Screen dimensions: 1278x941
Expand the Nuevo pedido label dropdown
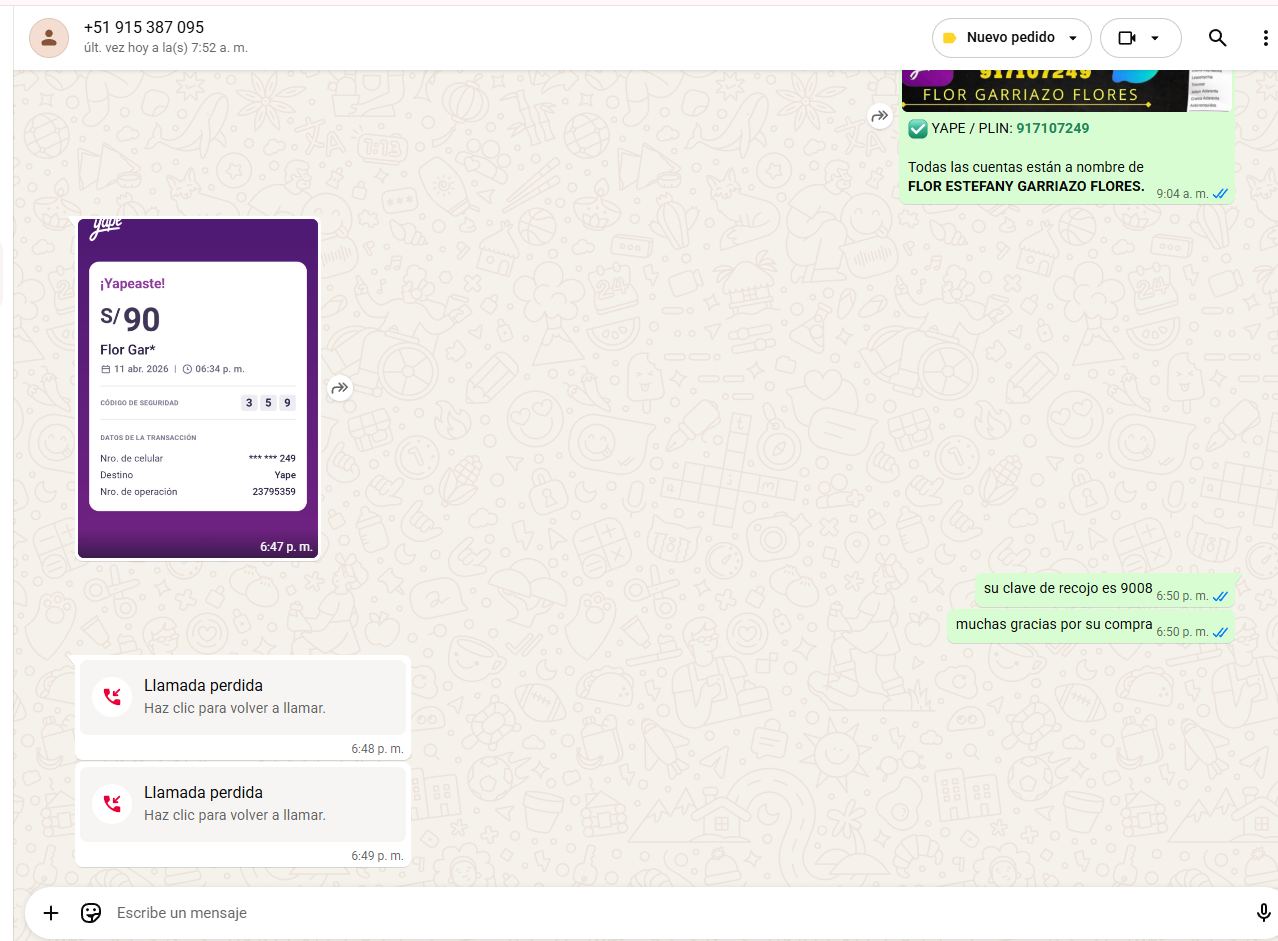1073,38
